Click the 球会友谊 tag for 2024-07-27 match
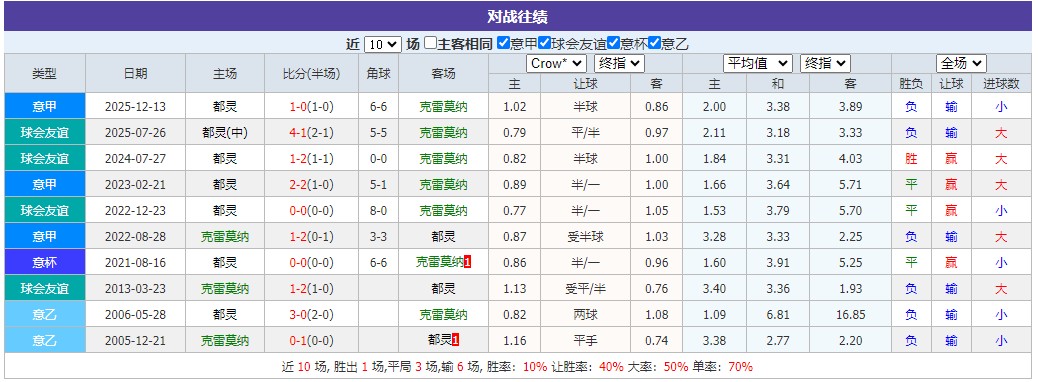This screenshot has height=382, width=1038. [x=45, y=159]
